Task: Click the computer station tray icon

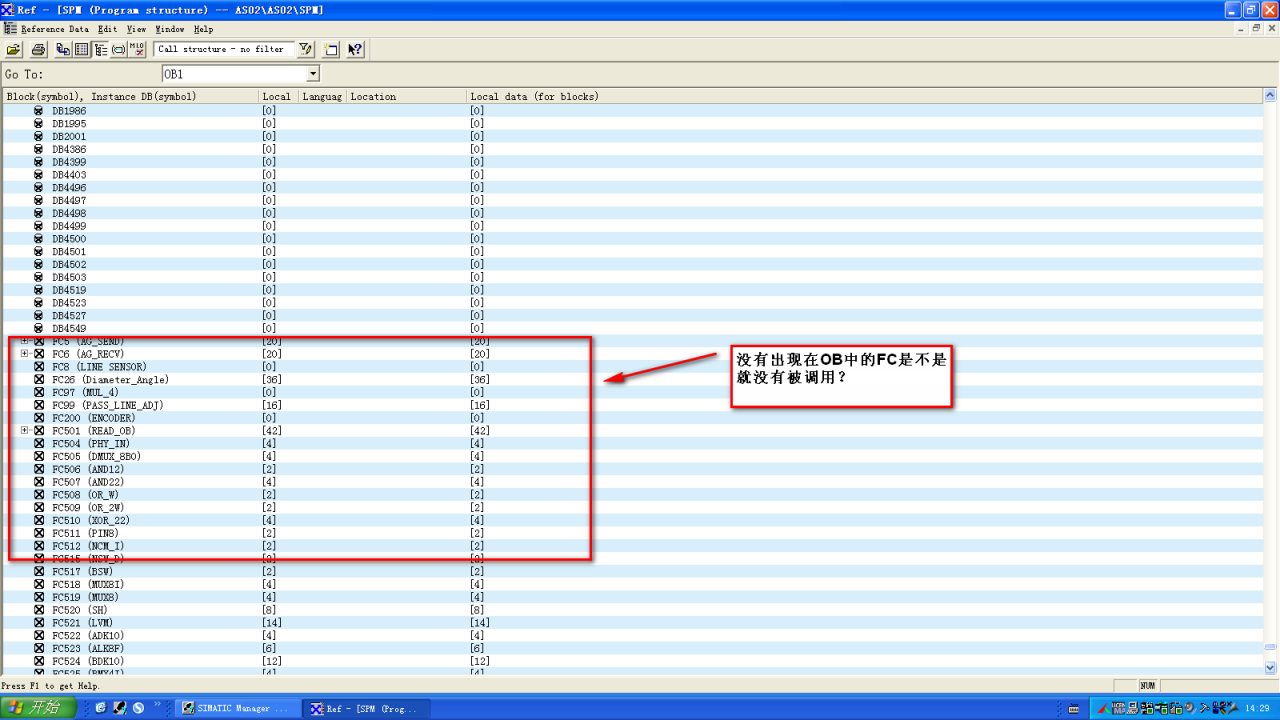Action: click(1133, 708)
